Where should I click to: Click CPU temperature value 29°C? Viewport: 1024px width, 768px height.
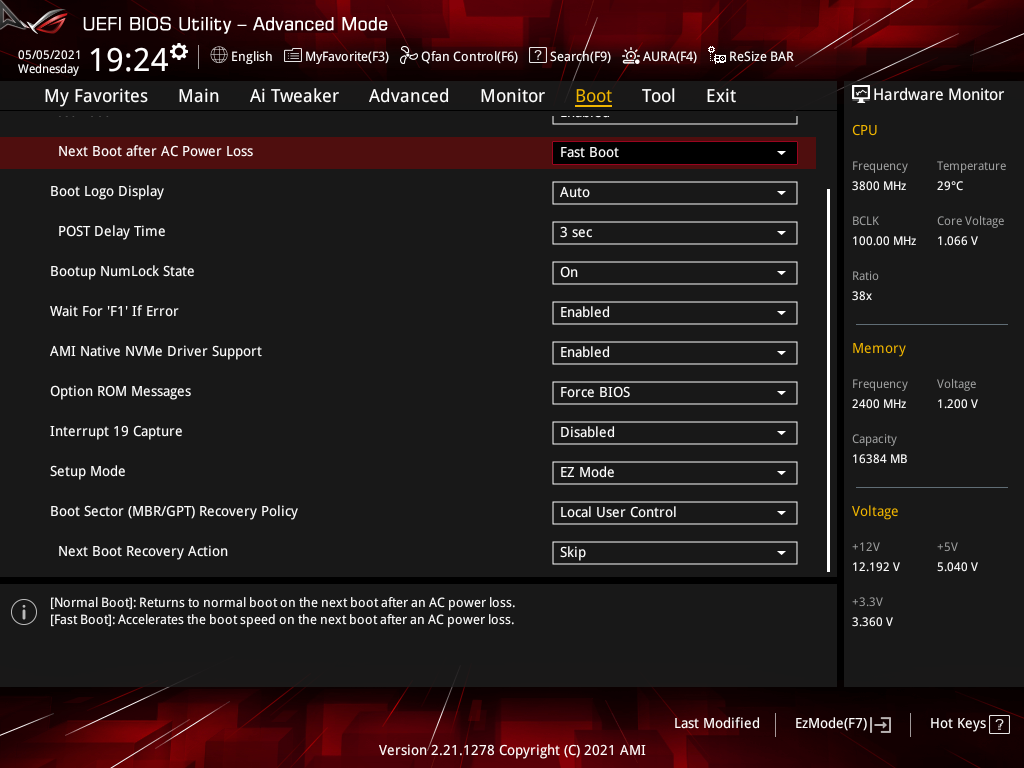coord(950,186)
